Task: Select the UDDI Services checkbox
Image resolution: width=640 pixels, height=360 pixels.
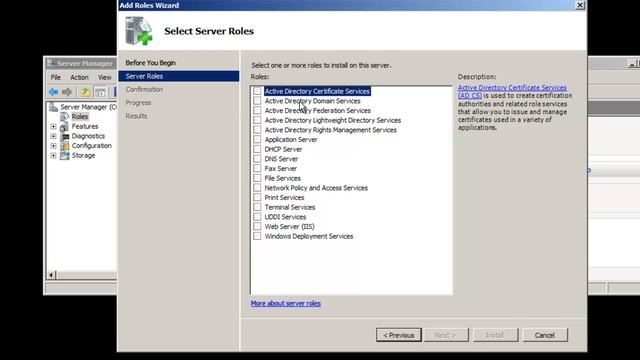Action: tap(257, 217)
